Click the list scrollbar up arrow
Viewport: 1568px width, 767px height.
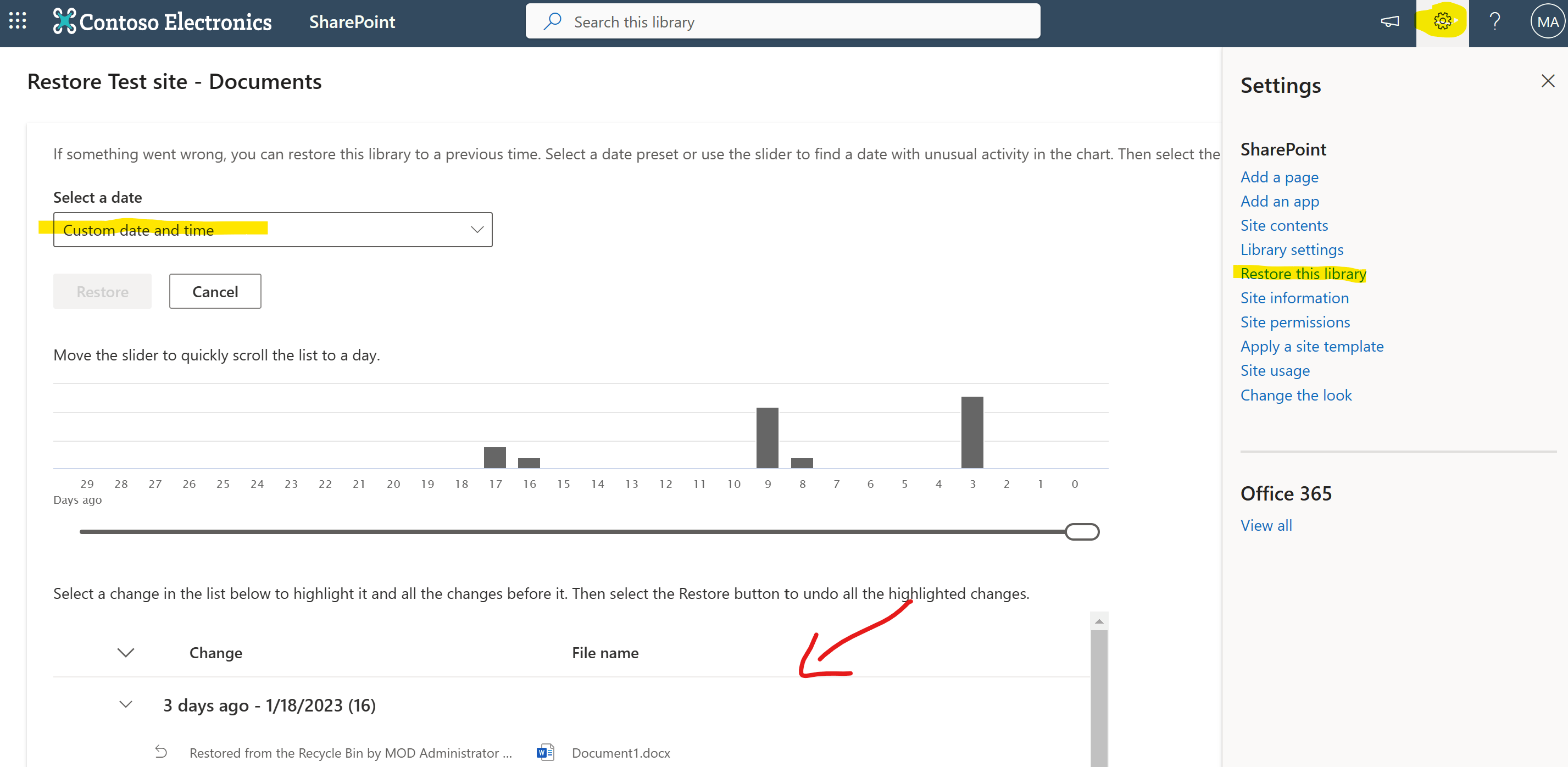(x=1099, y=621)
